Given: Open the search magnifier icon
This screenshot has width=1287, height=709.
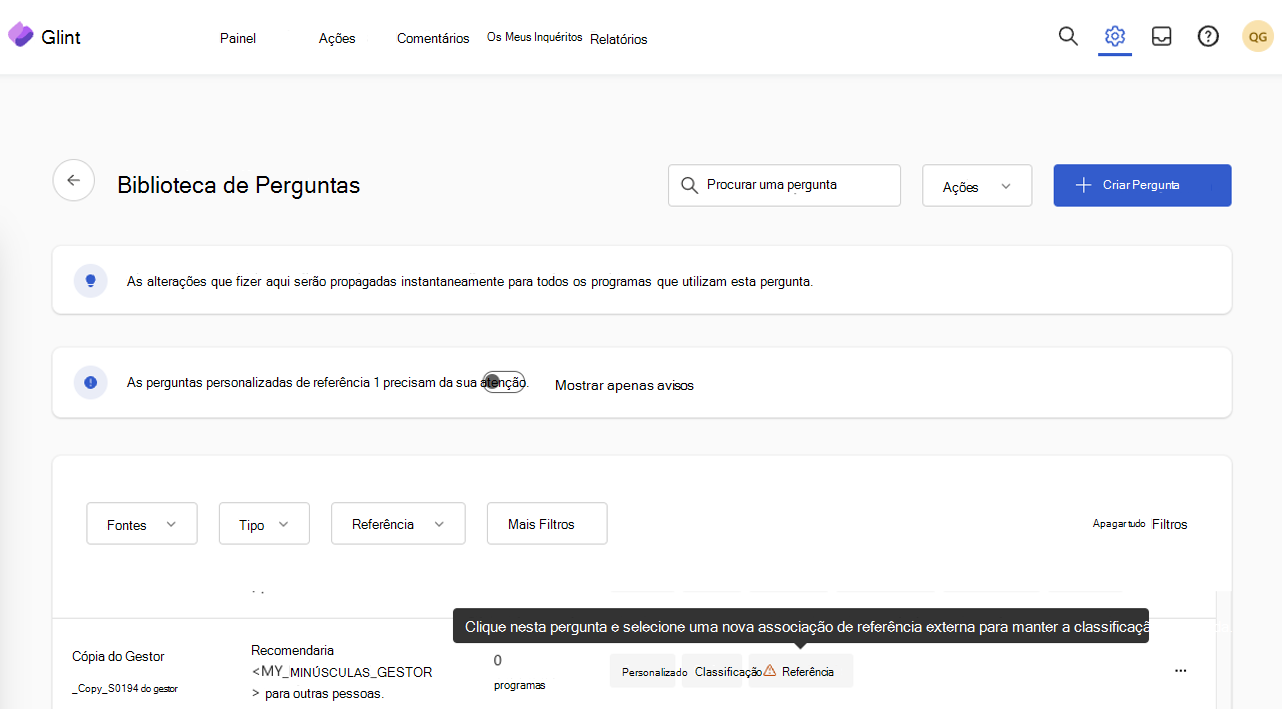Looking at the screenshot, I should (x=1068, y=35).
